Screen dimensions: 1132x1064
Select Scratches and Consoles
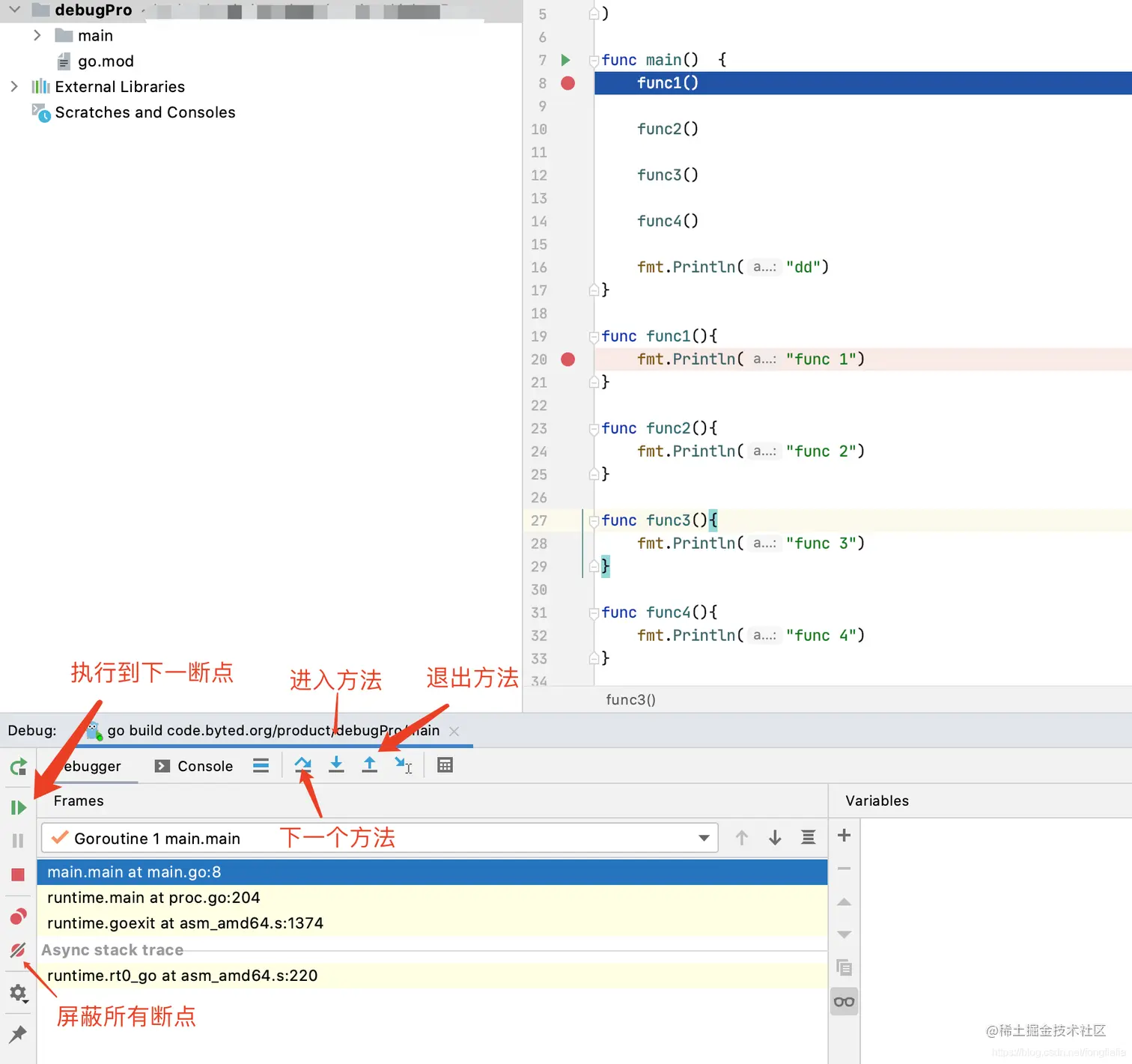145,112
